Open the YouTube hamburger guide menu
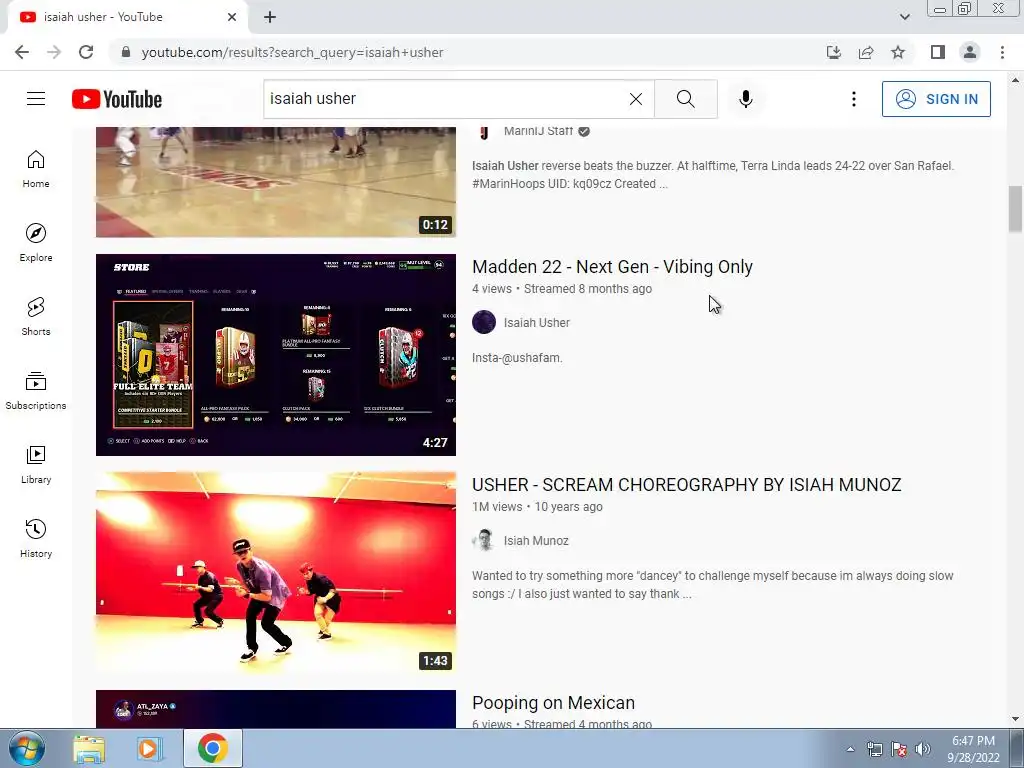The image size is (1024, 768). pyautogui.click(x=36, y=99)
